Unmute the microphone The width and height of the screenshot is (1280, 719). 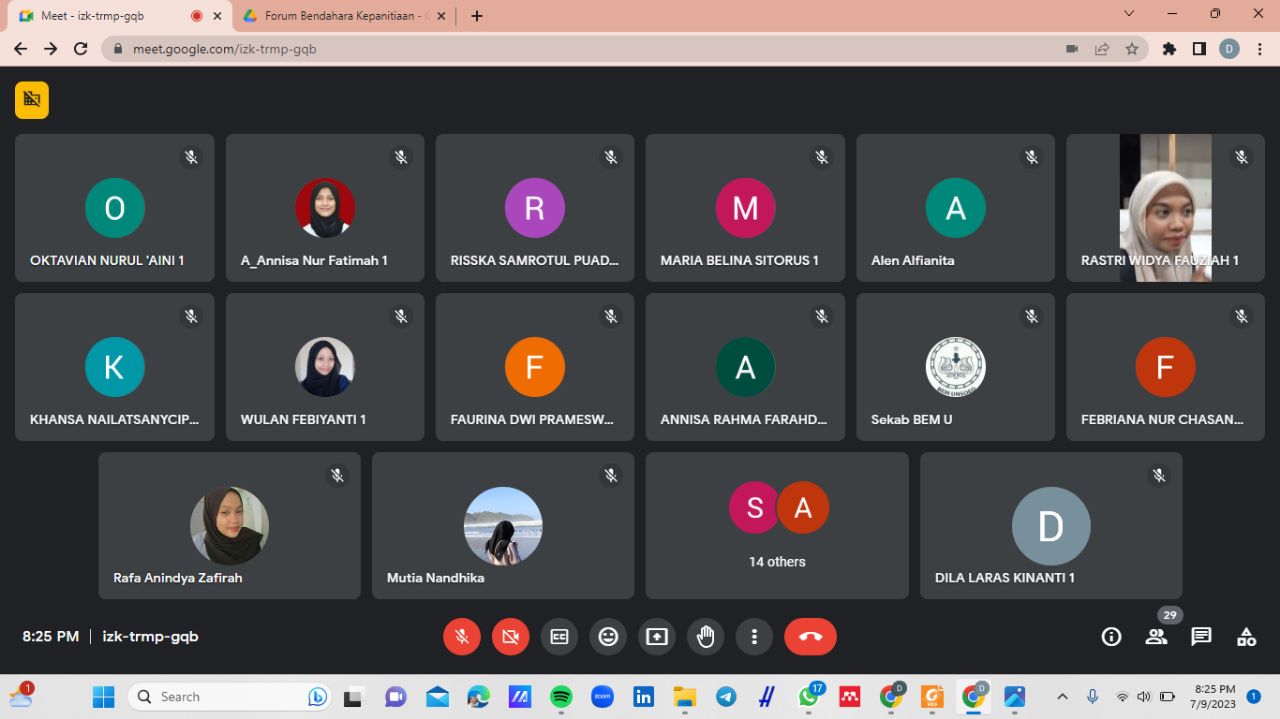pos(461,637)
